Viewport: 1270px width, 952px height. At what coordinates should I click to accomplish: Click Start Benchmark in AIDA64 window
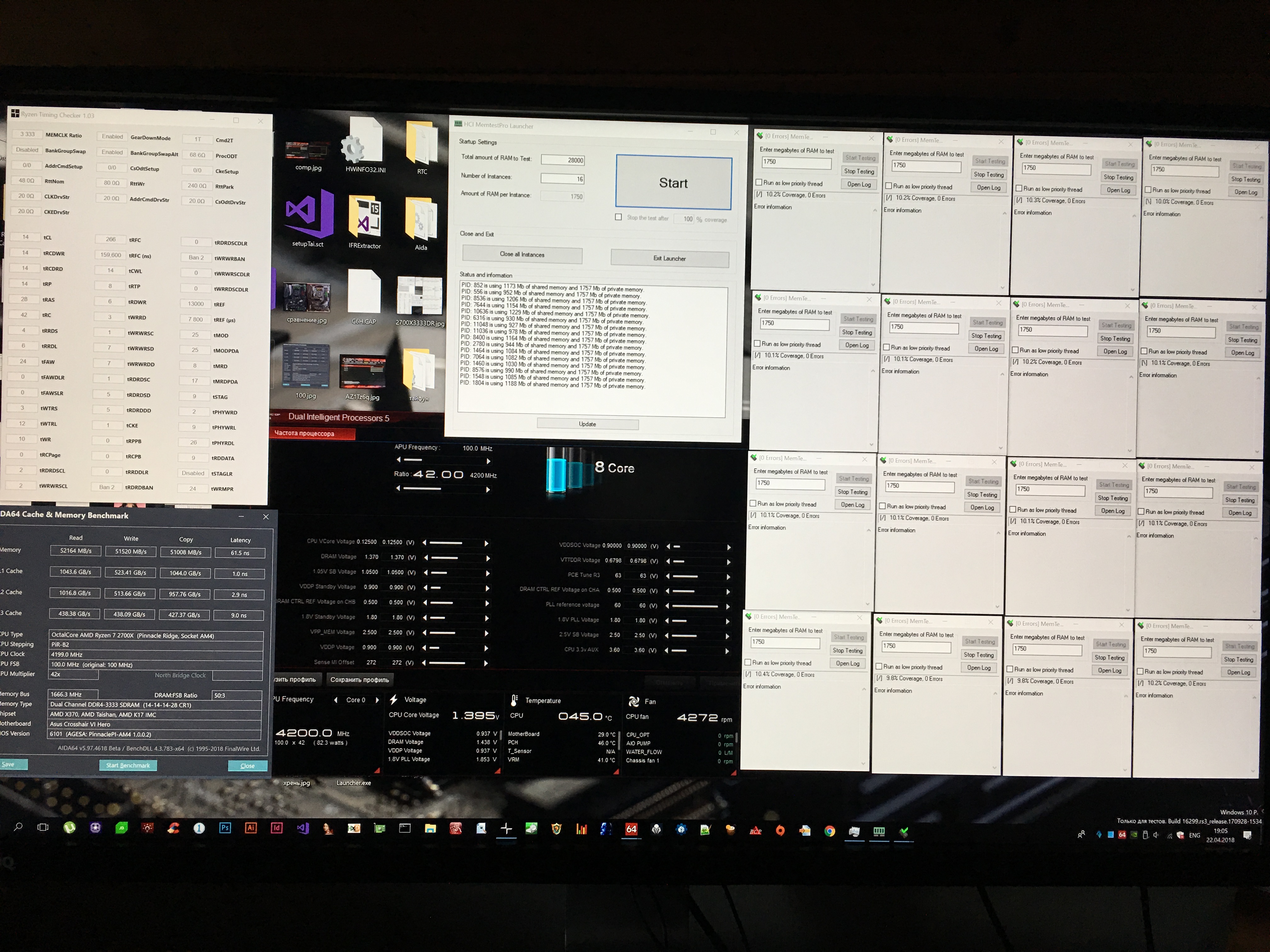coord(128,765)
